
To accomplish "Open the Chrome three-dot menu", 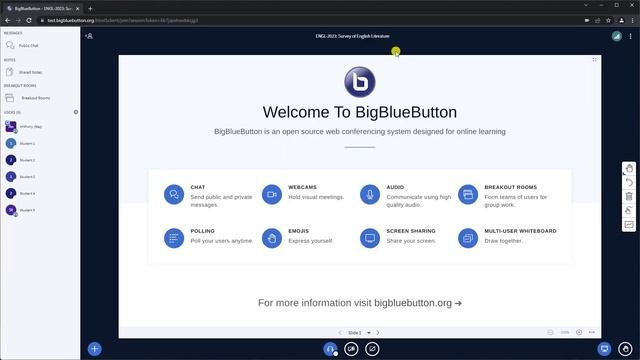I will 633,20.
